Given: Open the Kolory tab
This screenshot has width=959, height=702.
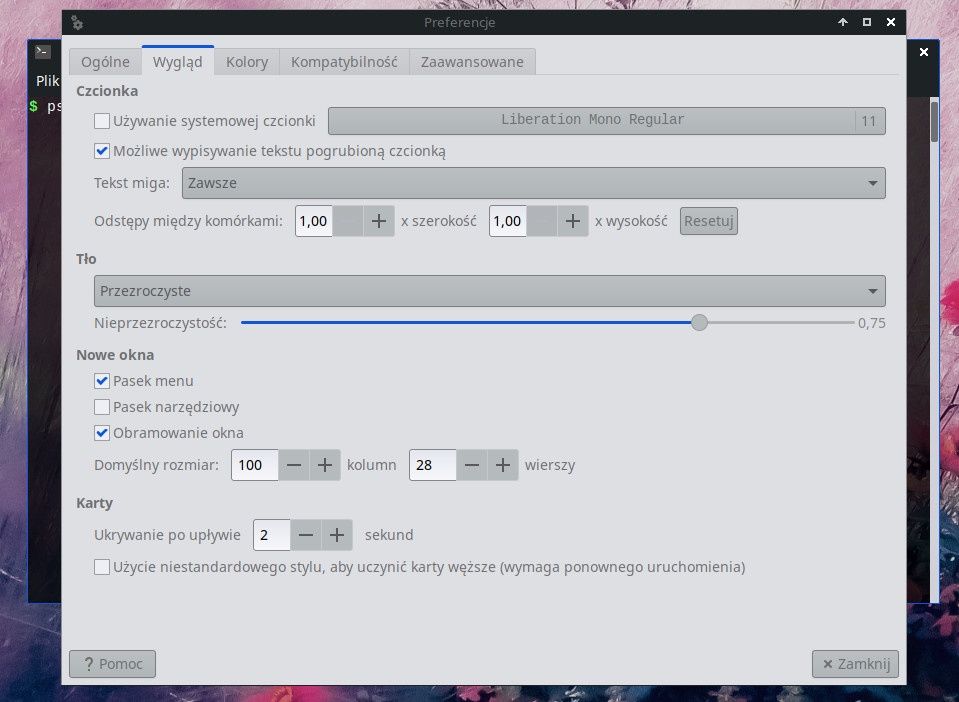Looking at the screenshot, I should (x=247, y=62).
